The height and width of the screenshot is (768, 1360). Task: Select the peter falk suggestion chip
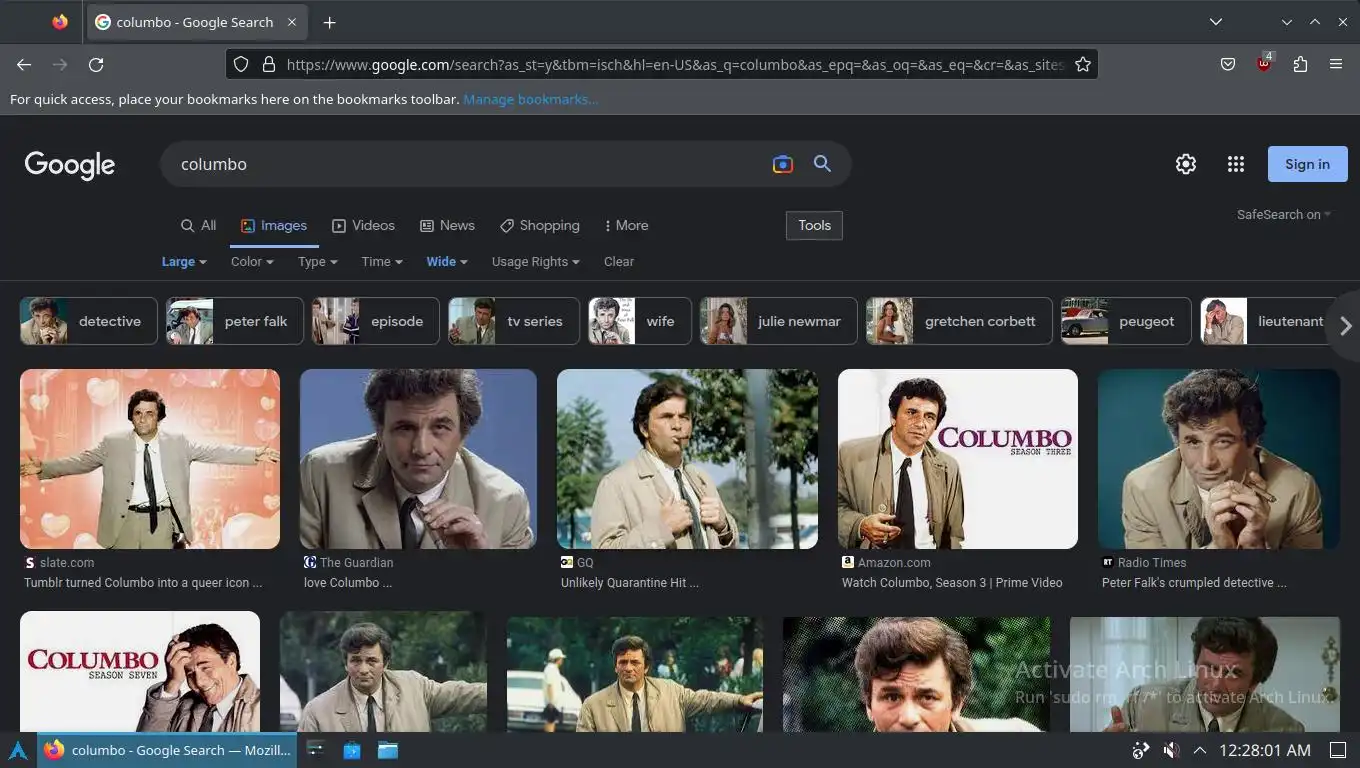(235, 321)
